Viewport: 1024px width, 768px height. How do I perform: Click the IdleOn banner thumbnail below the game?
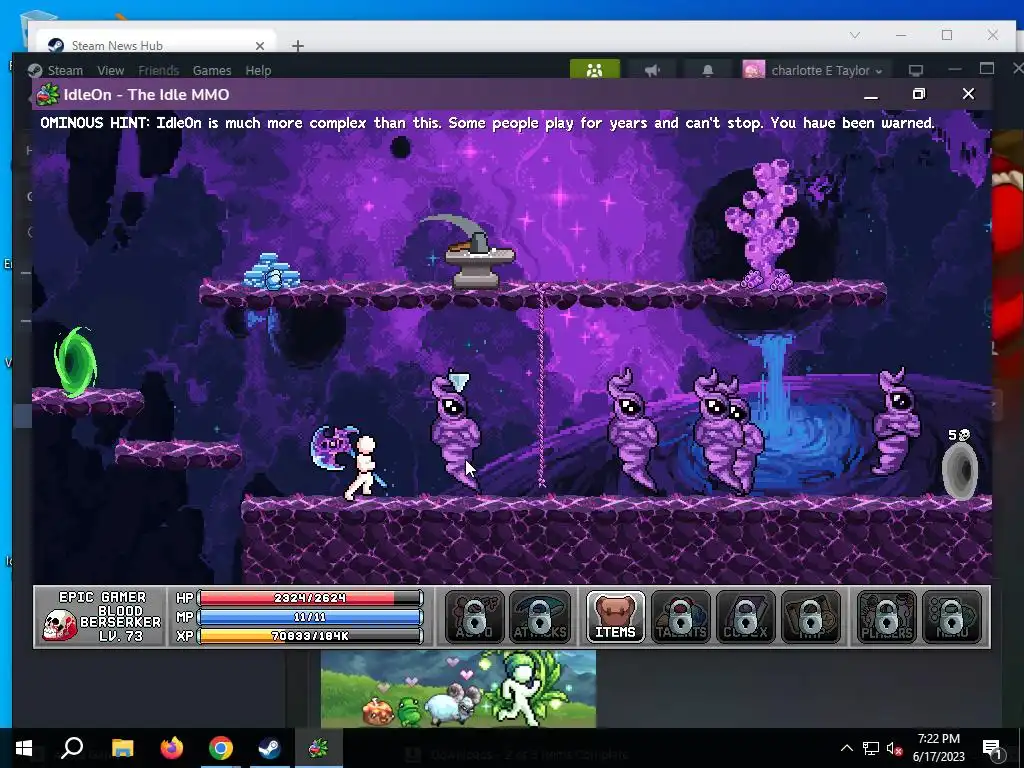coord(458,688)
